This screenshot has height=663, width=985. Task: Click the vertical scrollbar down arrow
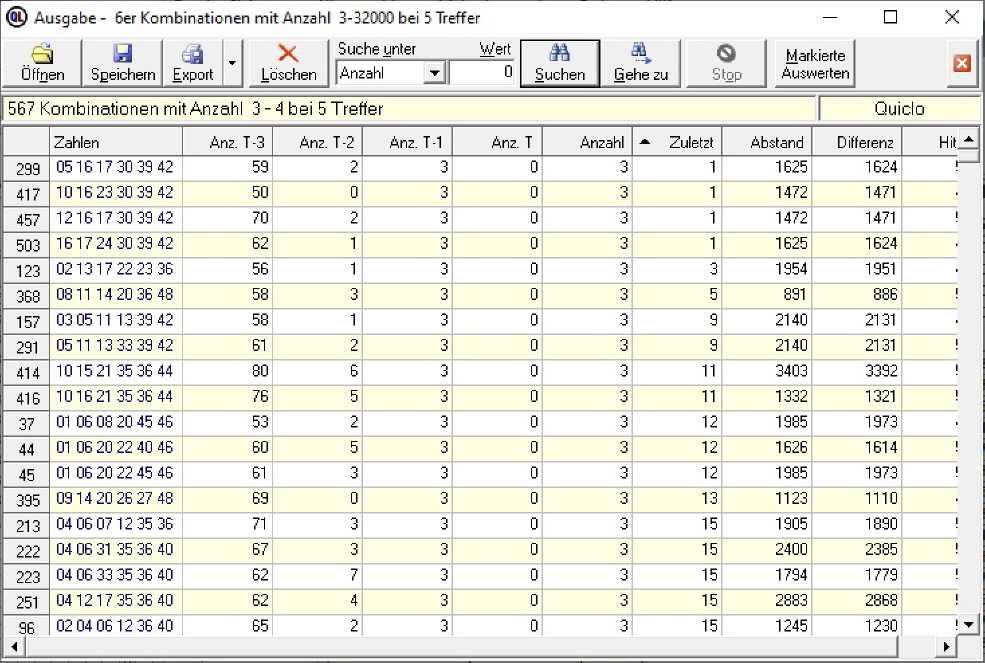click(x=967, y=624)
